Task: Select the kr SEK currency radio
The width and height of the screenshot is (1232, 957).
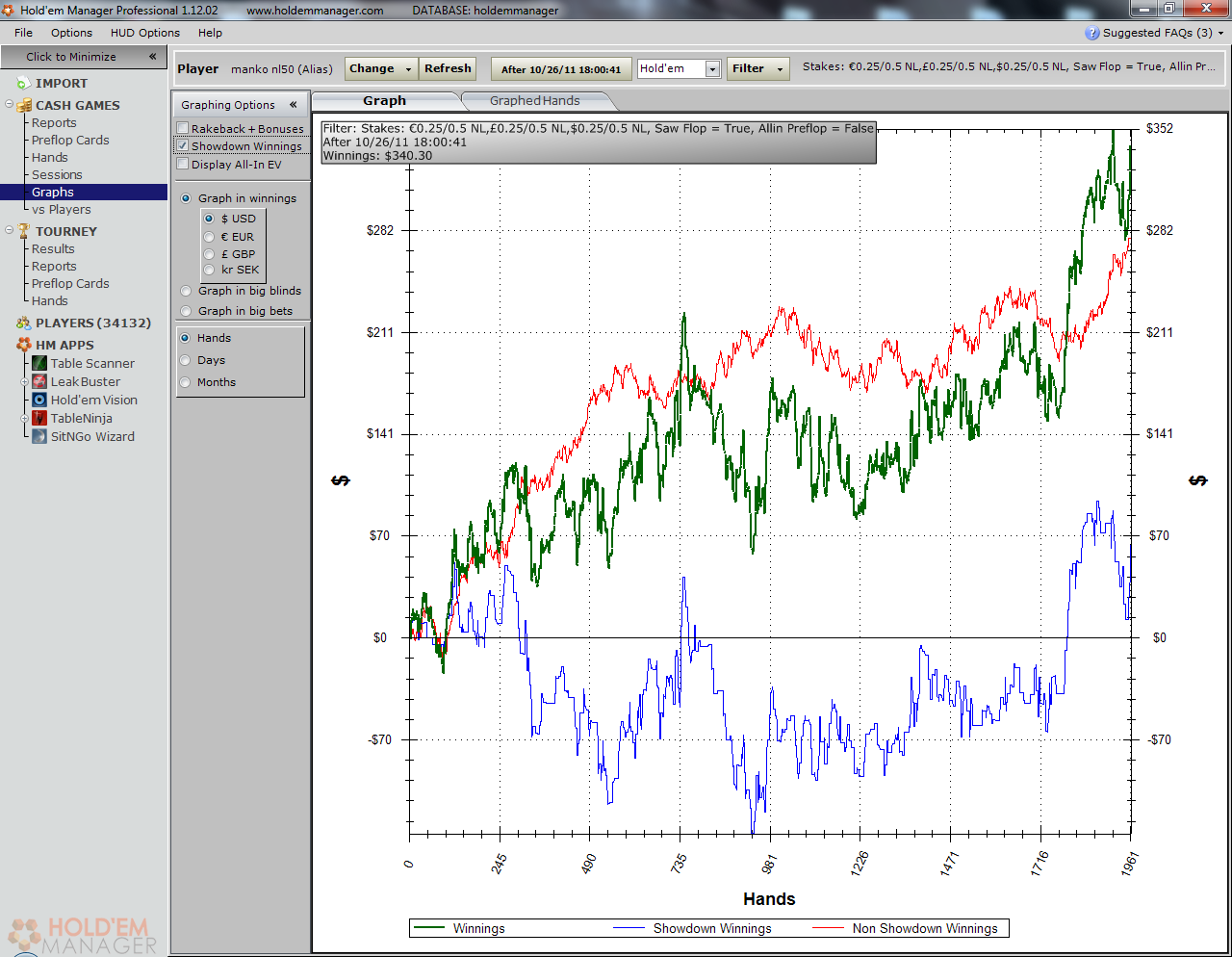Action: click(209, 270)
